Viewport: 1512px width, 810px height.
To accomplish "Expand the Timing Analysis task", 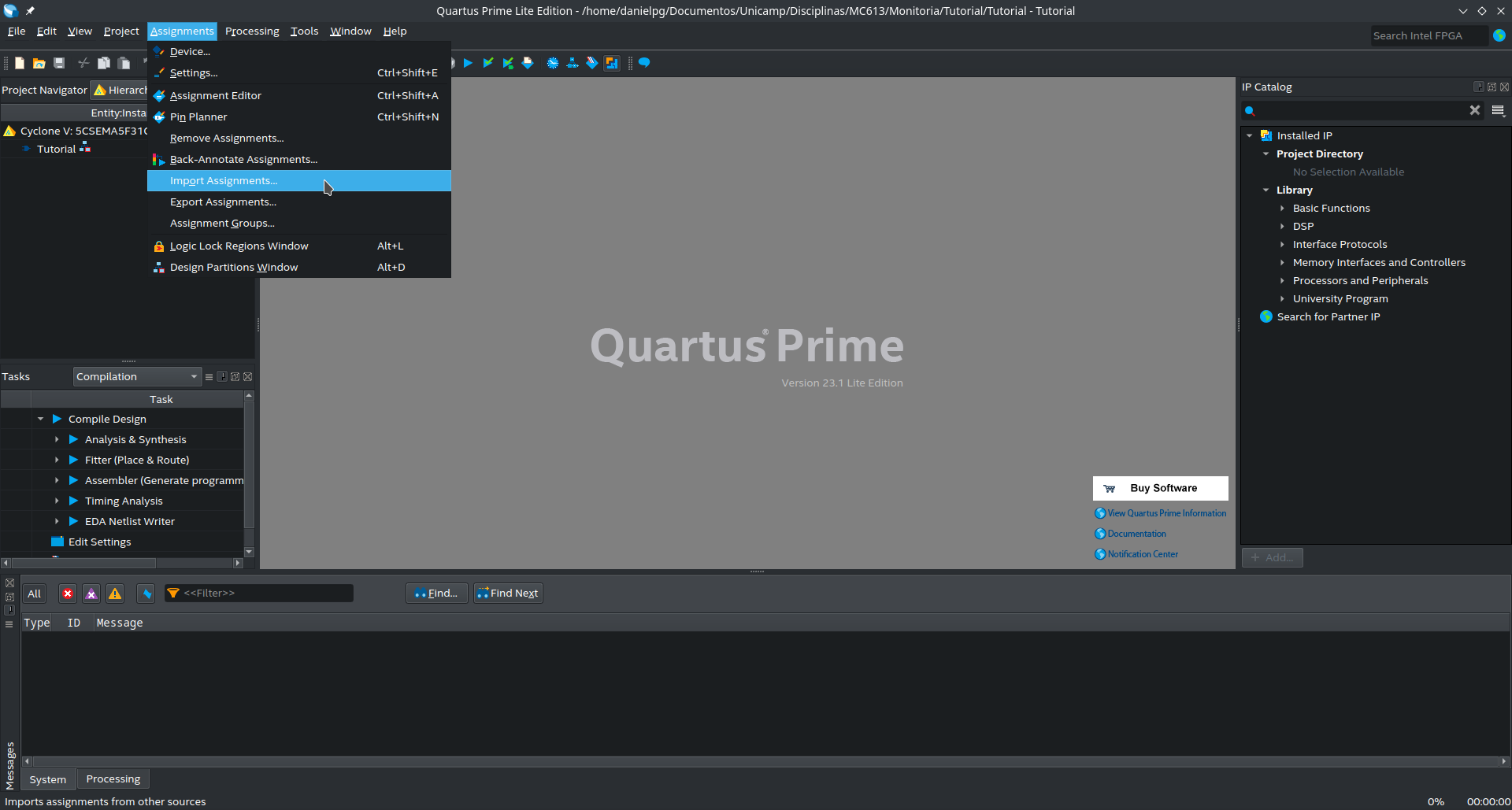I will tap(57, 501).
